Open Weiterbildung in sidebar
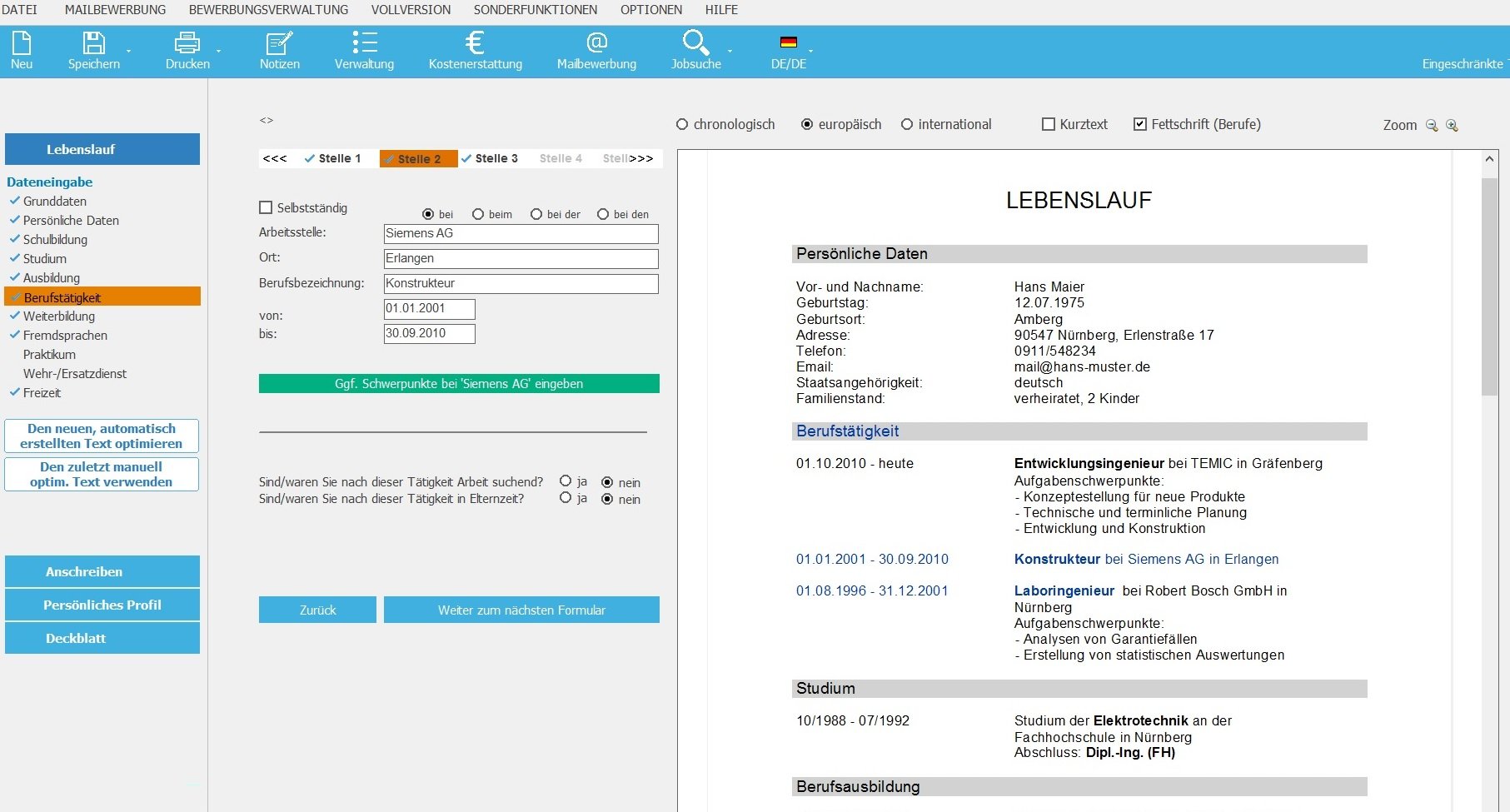1510x812 pixels. click(x=59, y=316)
